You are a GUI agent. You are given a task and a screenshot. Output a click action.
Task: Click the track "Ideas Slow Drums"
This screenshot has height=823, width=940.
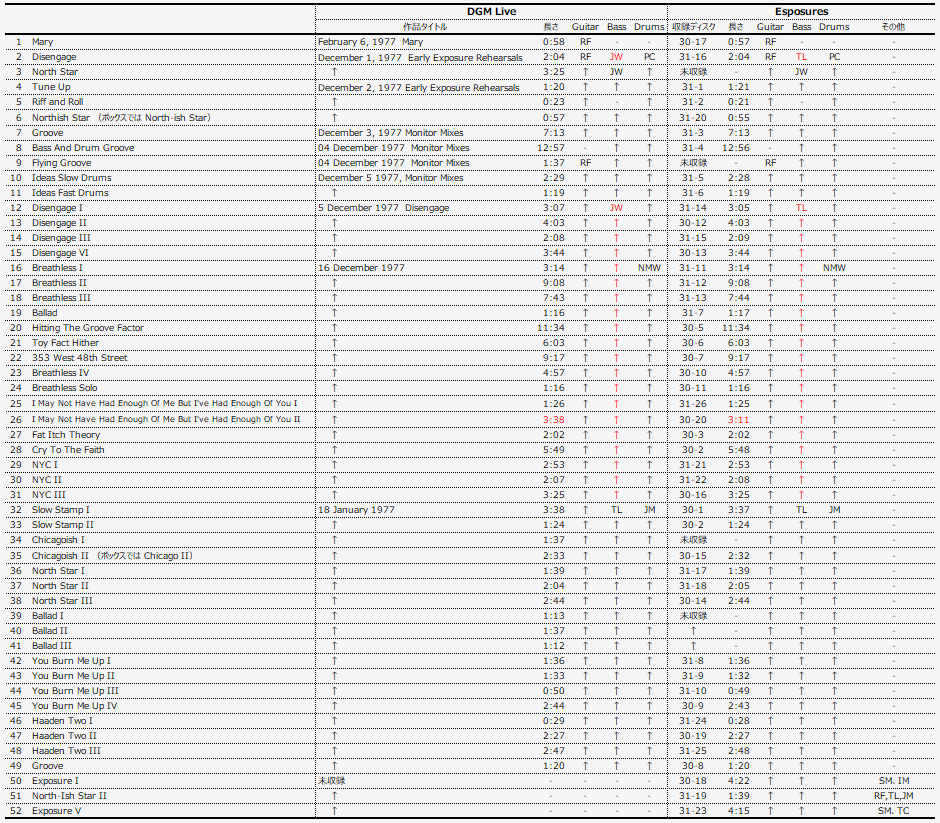(x=71, y=177)
